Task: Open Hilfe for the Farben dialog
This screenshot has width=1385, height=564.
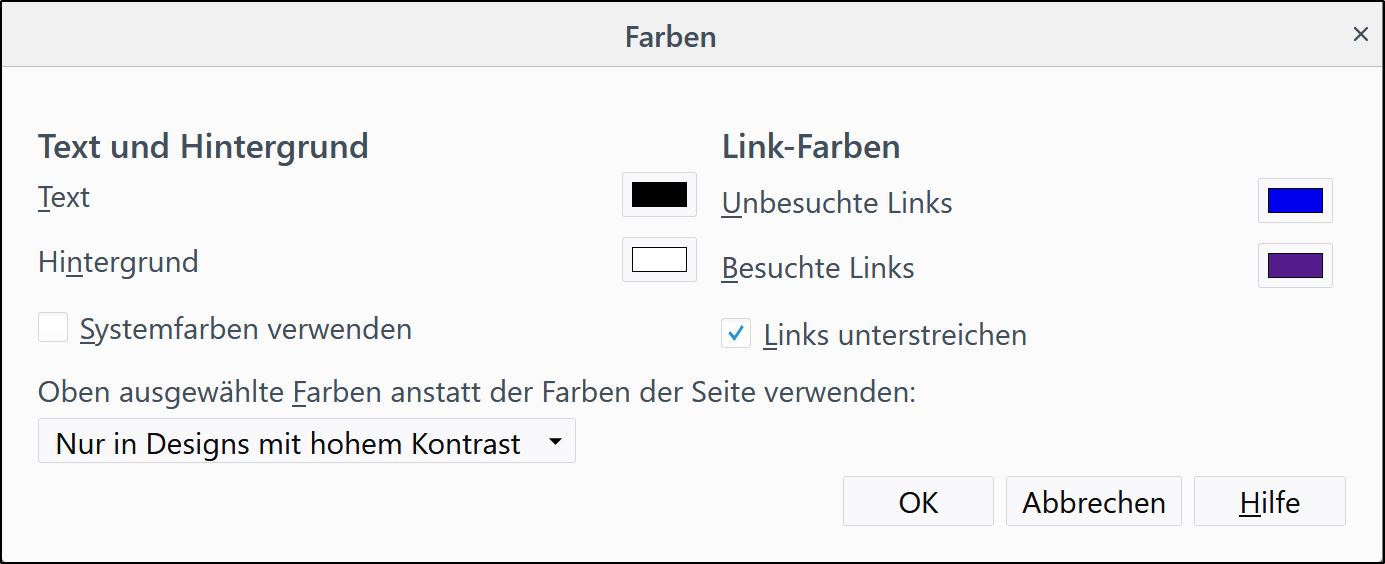Action: coord(1269,501)
